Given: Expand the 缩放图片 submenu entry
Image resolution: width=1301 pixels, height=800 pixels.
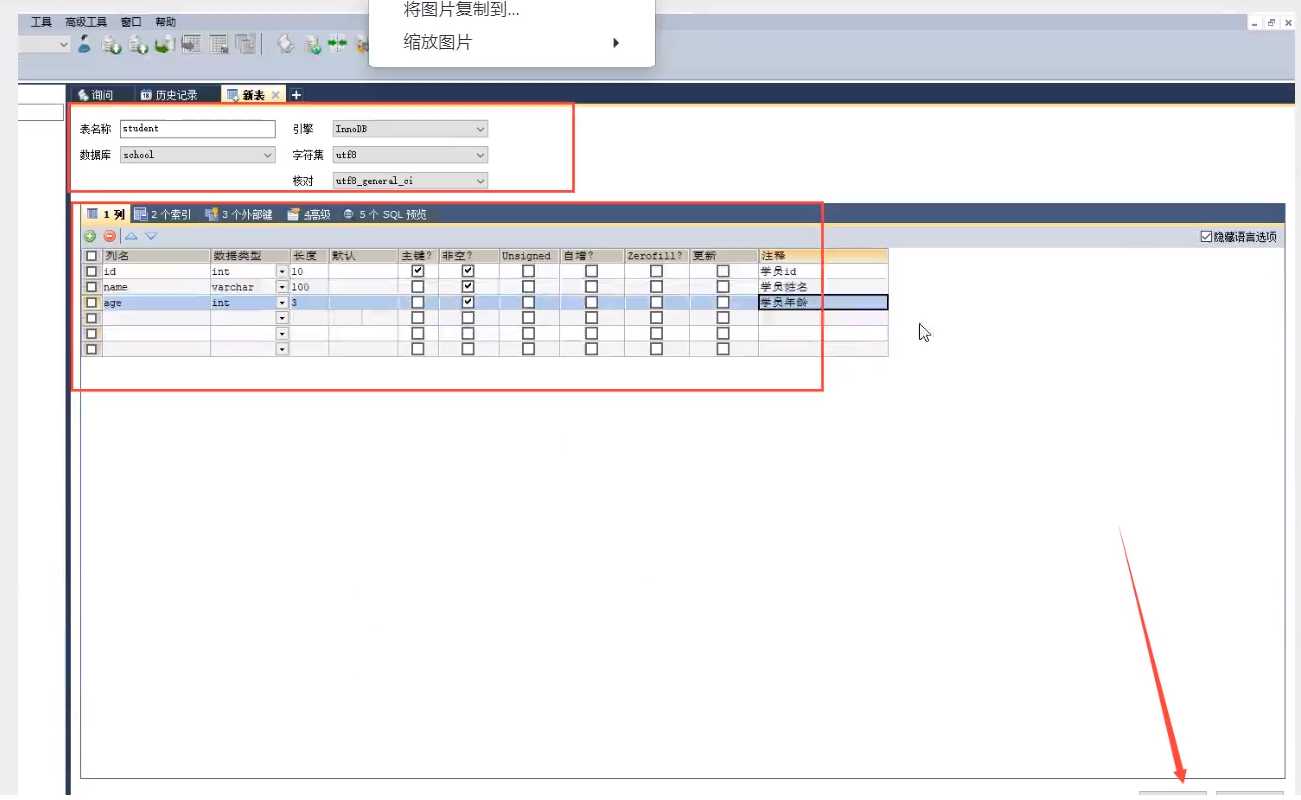Looking at the screenshot, I should [x=512, y=43].
